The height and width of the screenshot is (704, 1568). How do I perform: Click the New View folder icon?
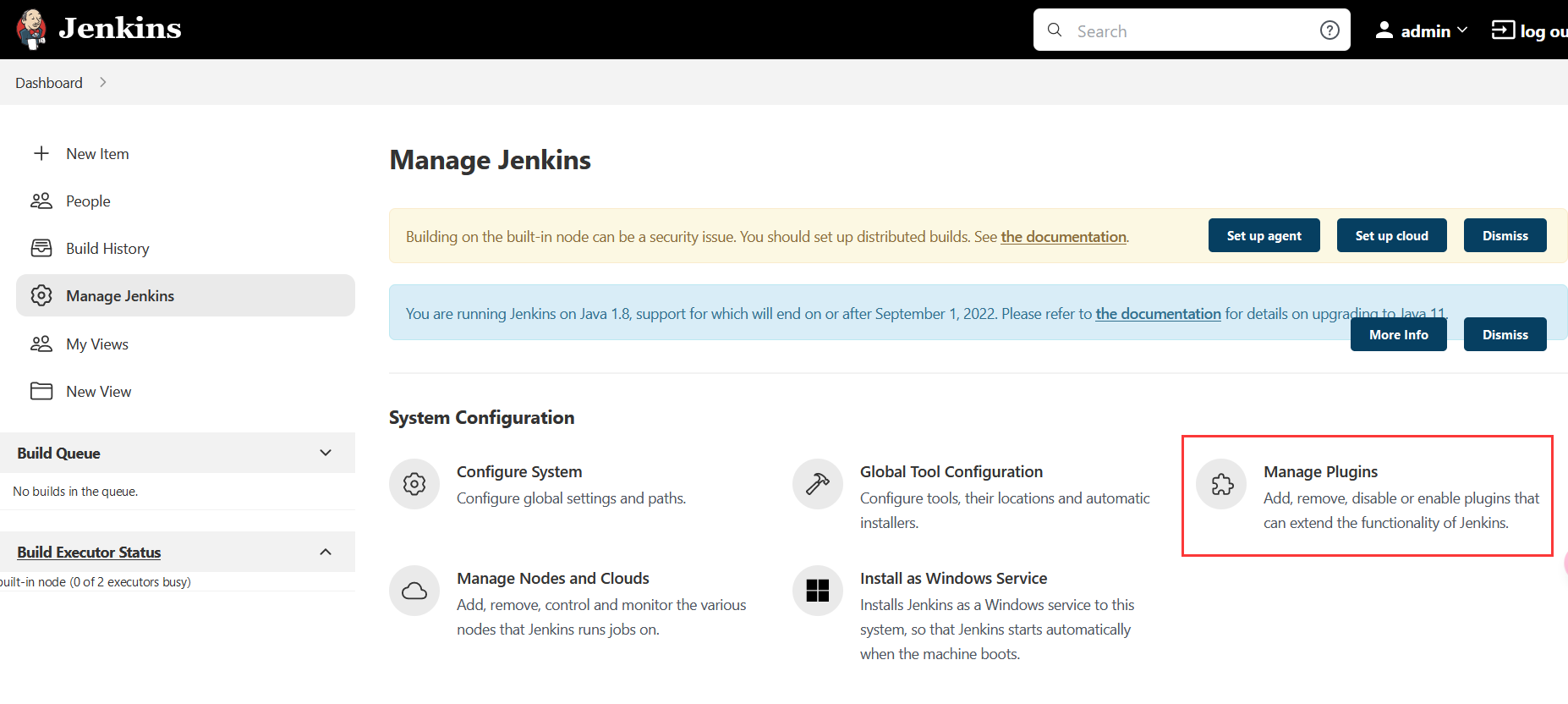click(41, 391)
